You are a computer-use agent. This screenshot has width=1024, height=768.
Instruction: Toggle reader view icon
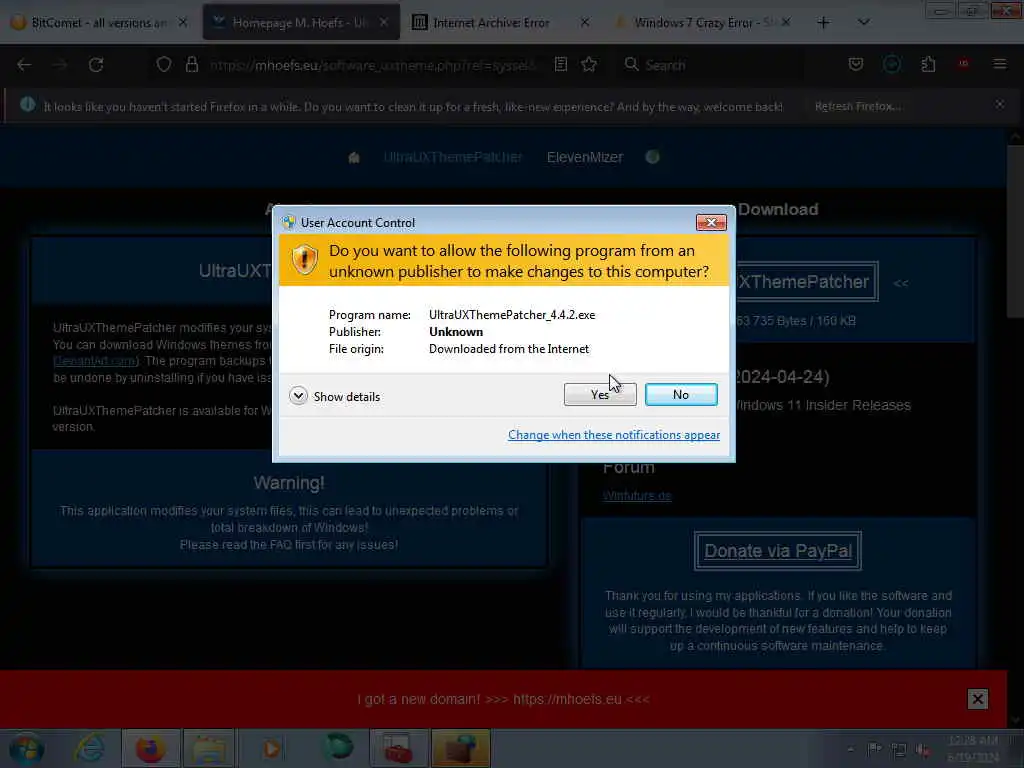(560, 65)
